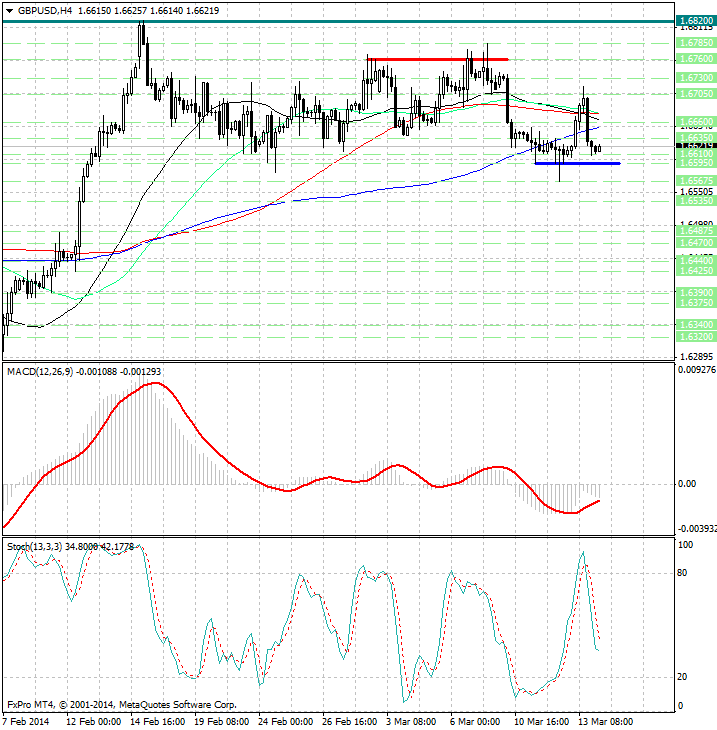Select the red horizontal resistance line
The height and width of the screenshot is (730, 717).
pyautogui.click(x=437, y=59)
